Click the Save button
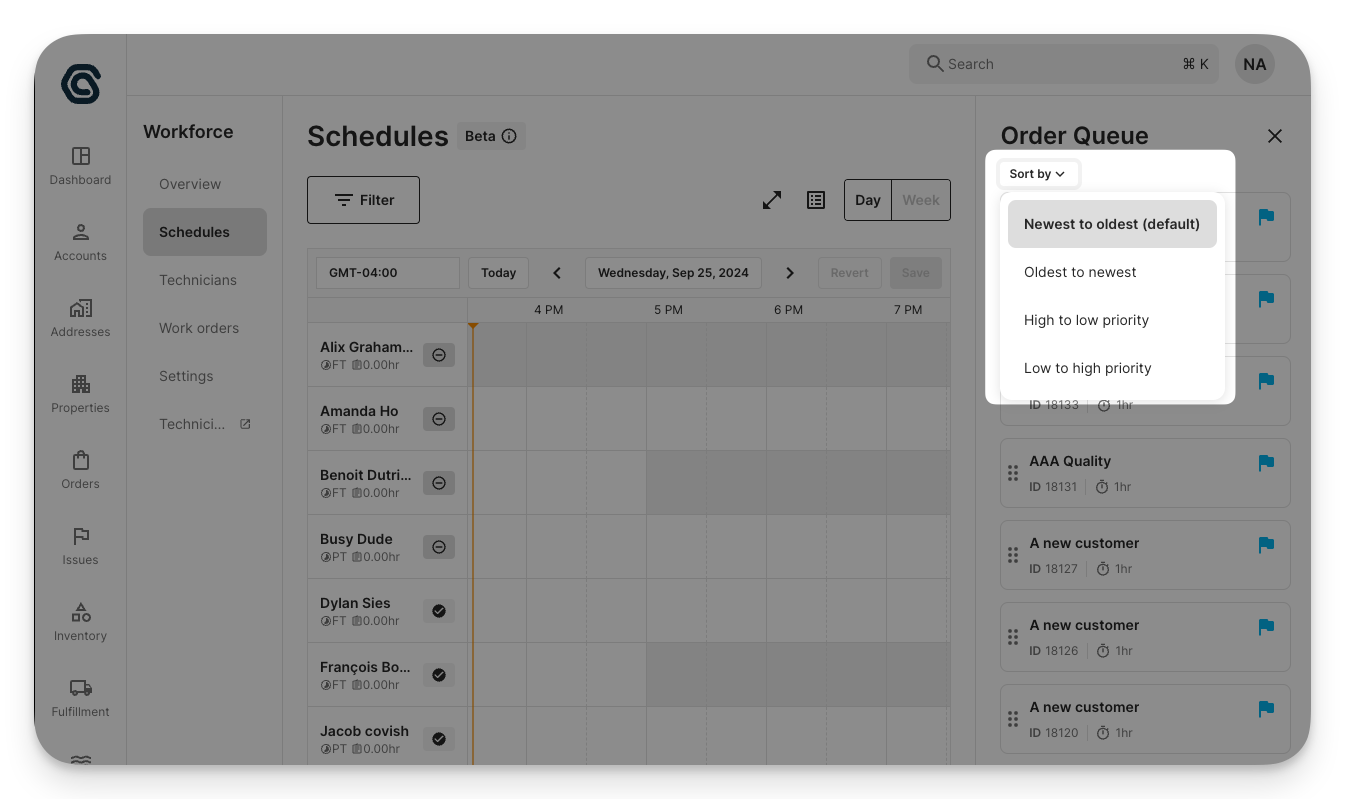Image resolution: width=1345 pixels, height=799 pixels. pos(916,273)
